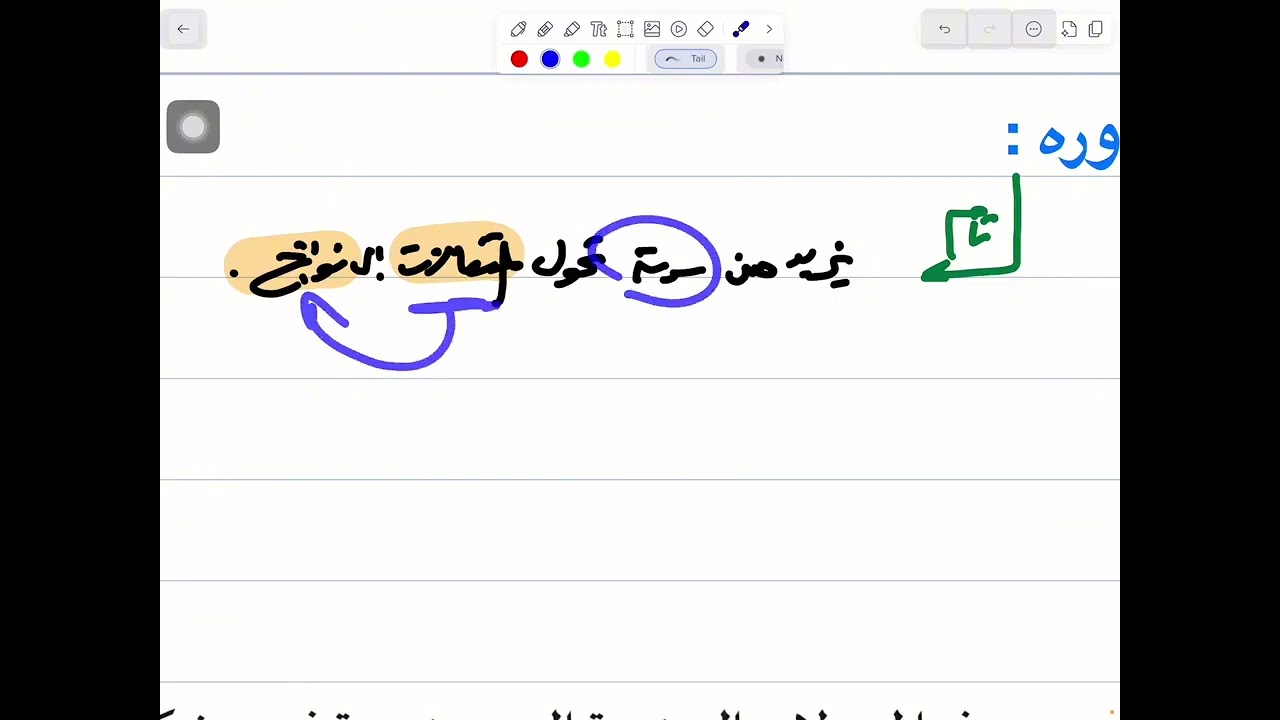Open the more options ellipsis menu
This screenshot has width=1280, height=720.
click(1034, 29)
